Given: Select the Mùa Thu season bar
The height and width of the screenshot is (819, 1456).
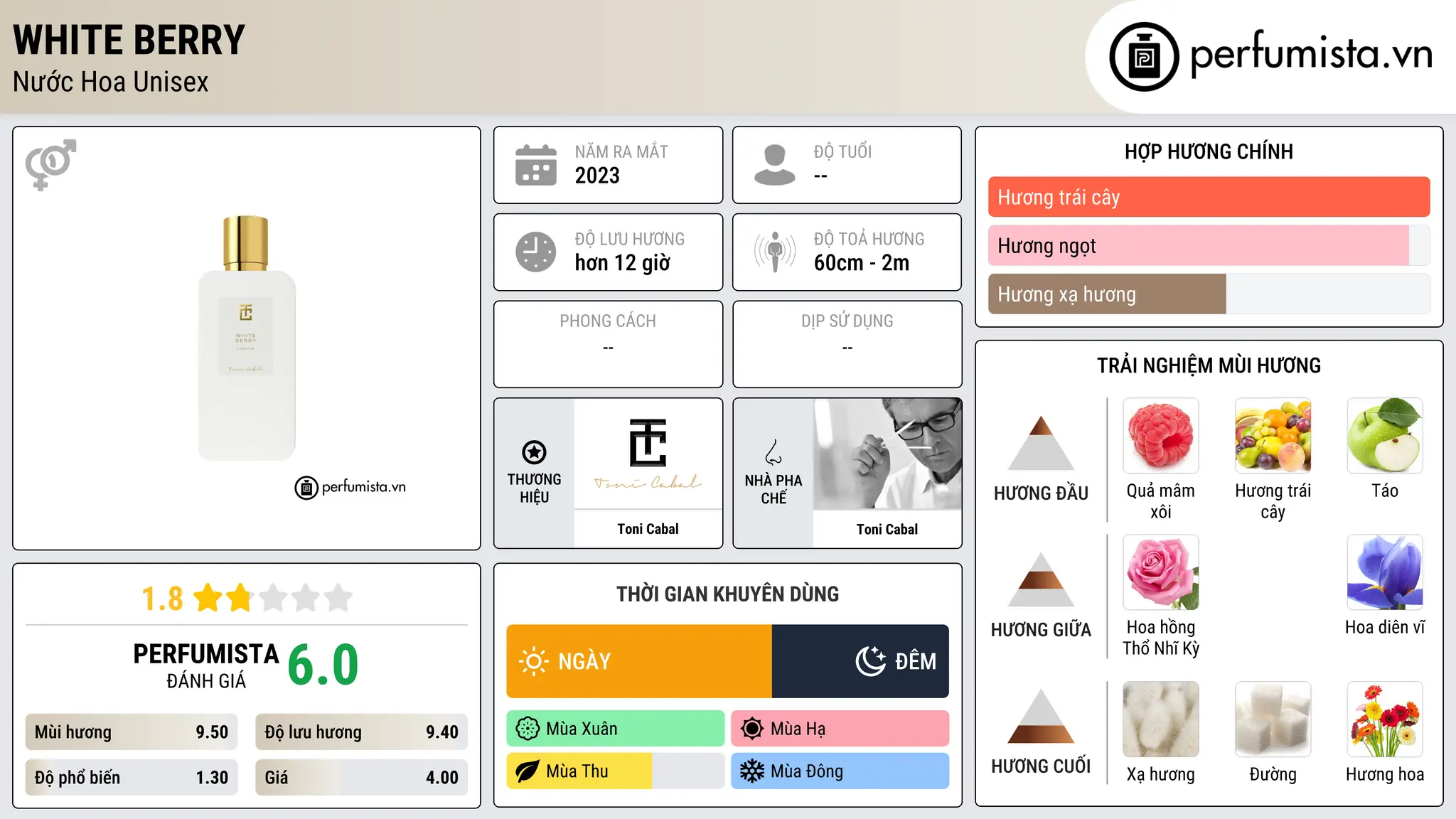Looking at the screenshot, I should tap(616, 771).
